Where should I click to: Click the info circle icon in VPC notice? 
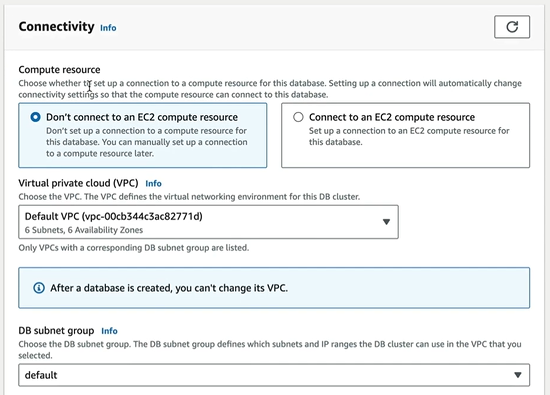(x=39, y=288)
